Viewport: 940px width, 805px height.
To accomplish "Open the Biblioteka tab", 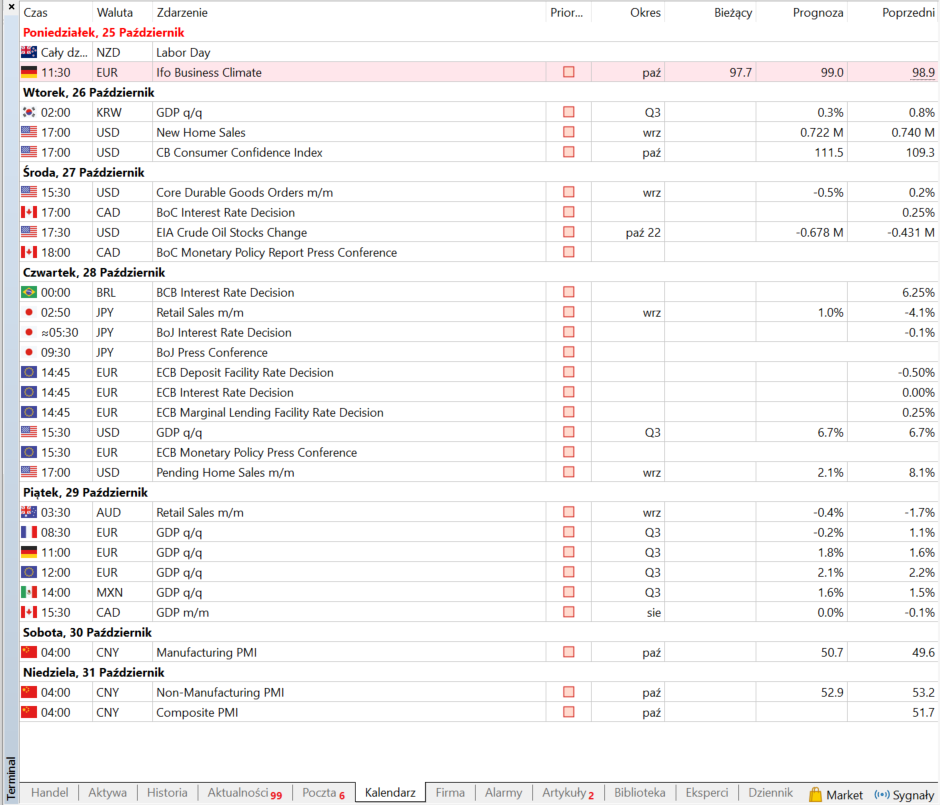I will click(640, 792).
